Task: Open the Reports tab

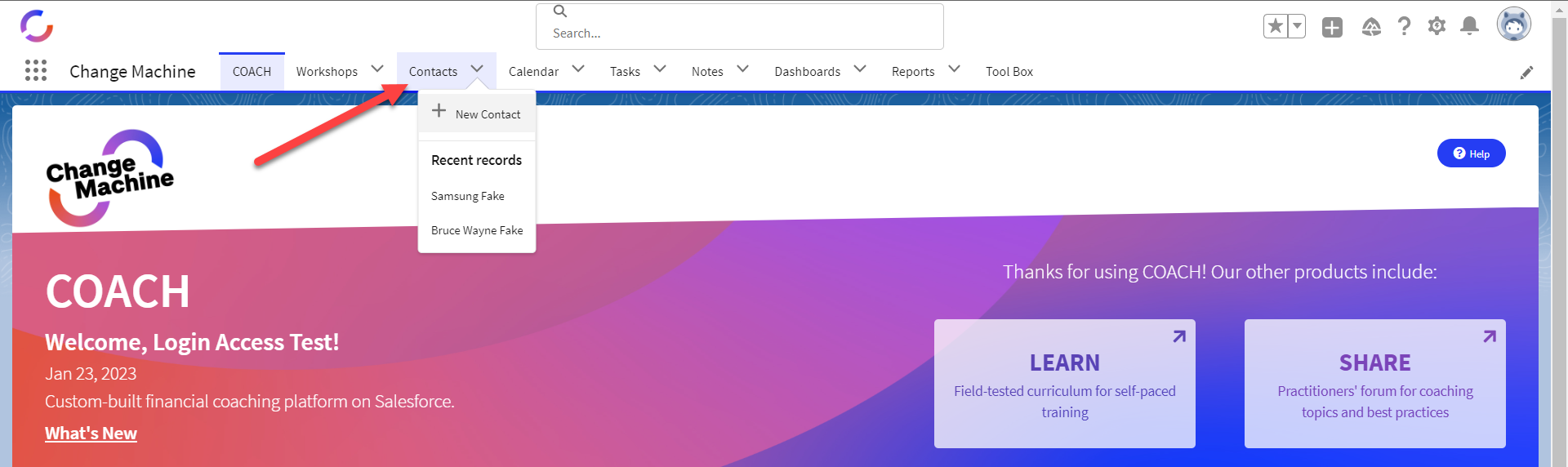Action: [x=913, y=72]
